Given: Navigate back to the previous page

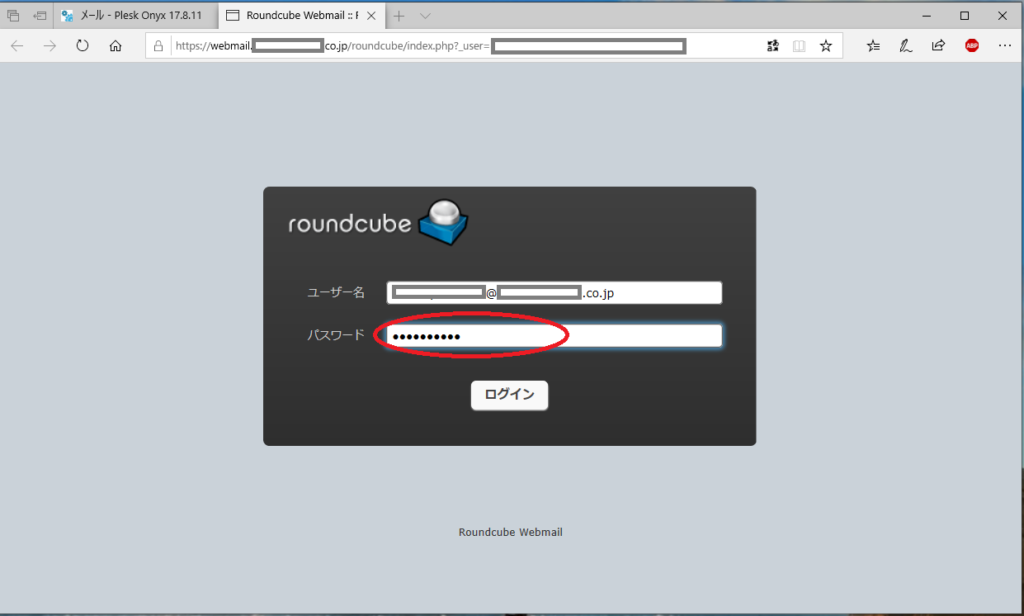Looking at the screenshot, I should click(16, 45).
